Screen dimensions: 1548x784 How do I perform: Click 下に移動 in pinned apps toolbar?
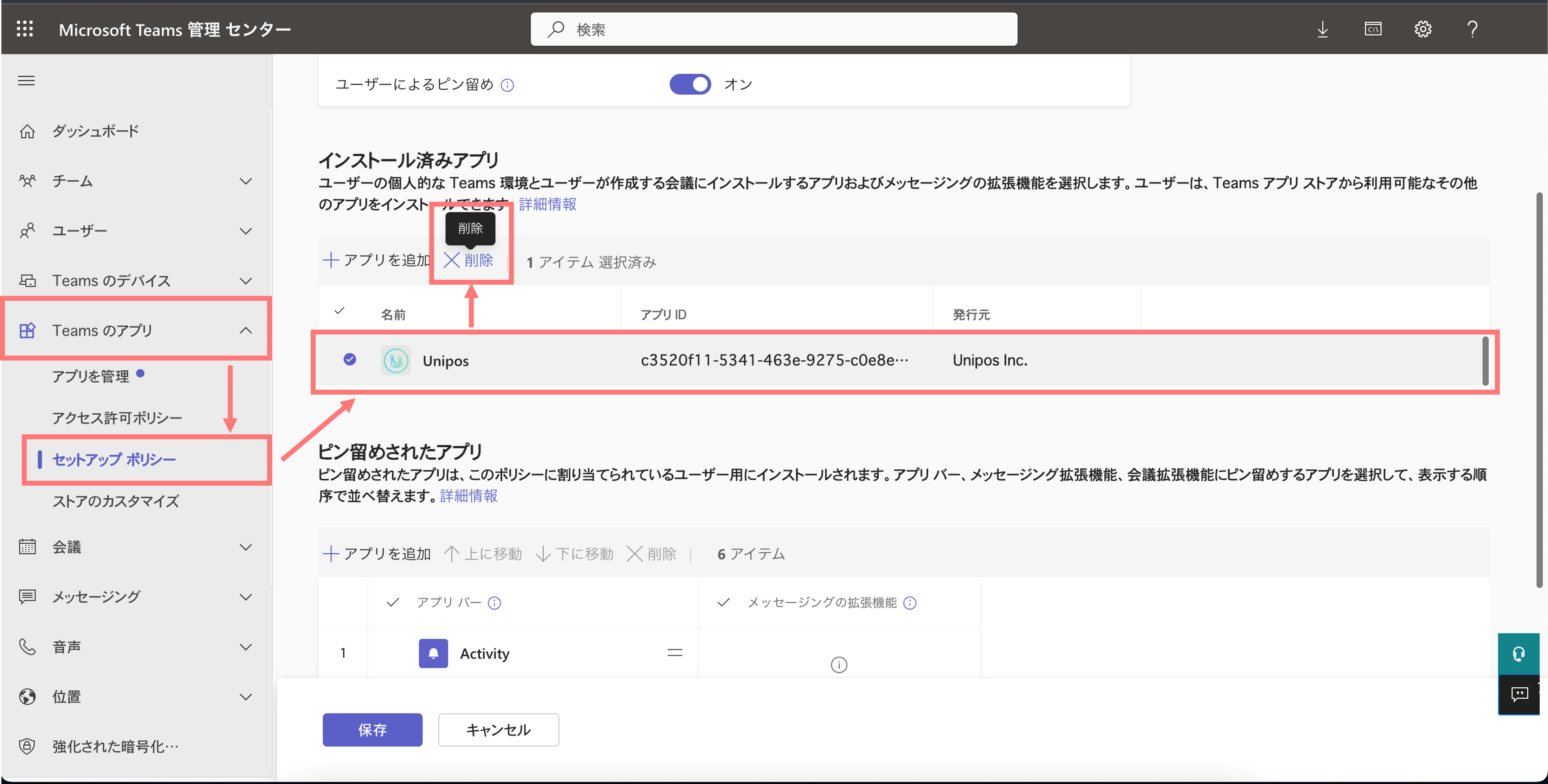tap(574, 553)
